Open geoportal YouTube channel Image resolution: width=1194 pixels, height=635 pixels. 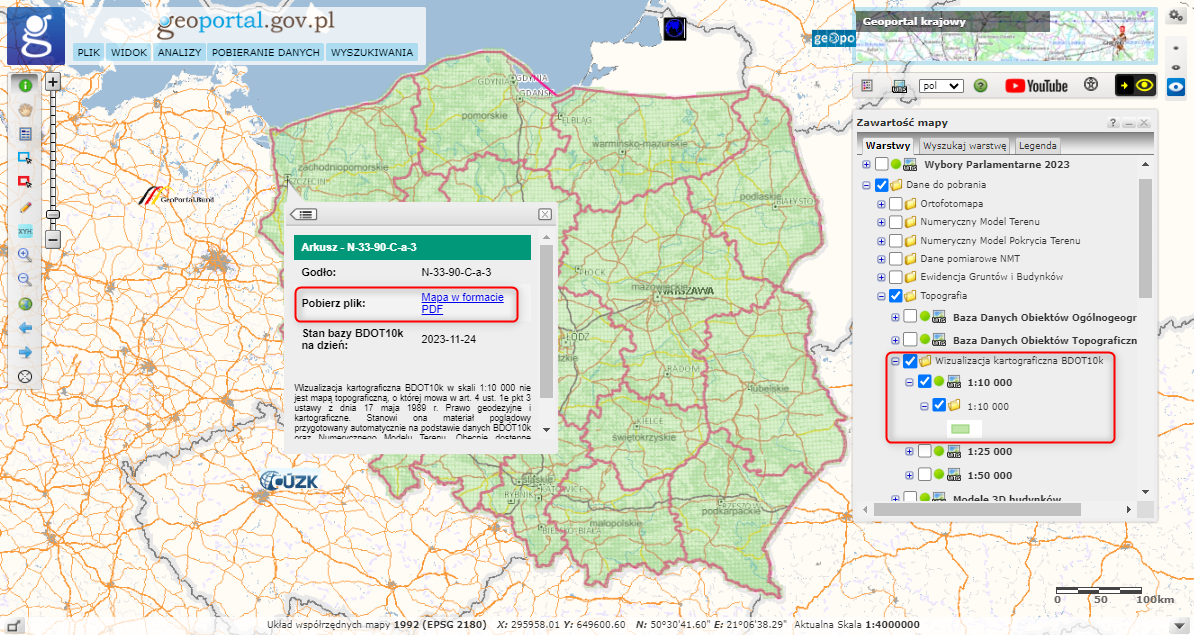coord(1035,86)
